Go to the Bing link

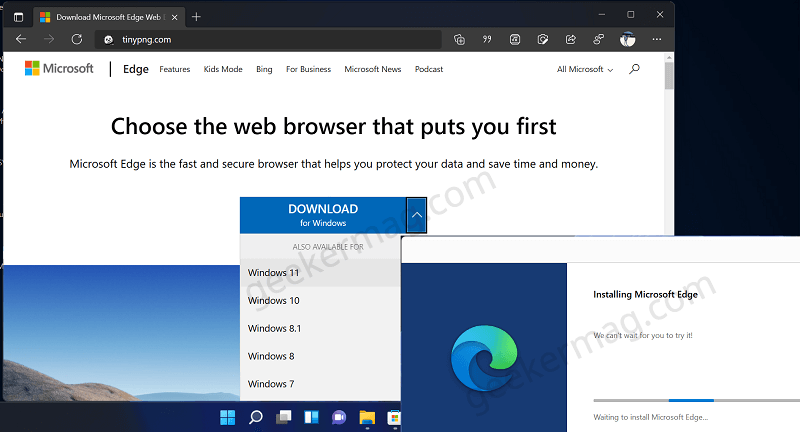click(264, 69)
